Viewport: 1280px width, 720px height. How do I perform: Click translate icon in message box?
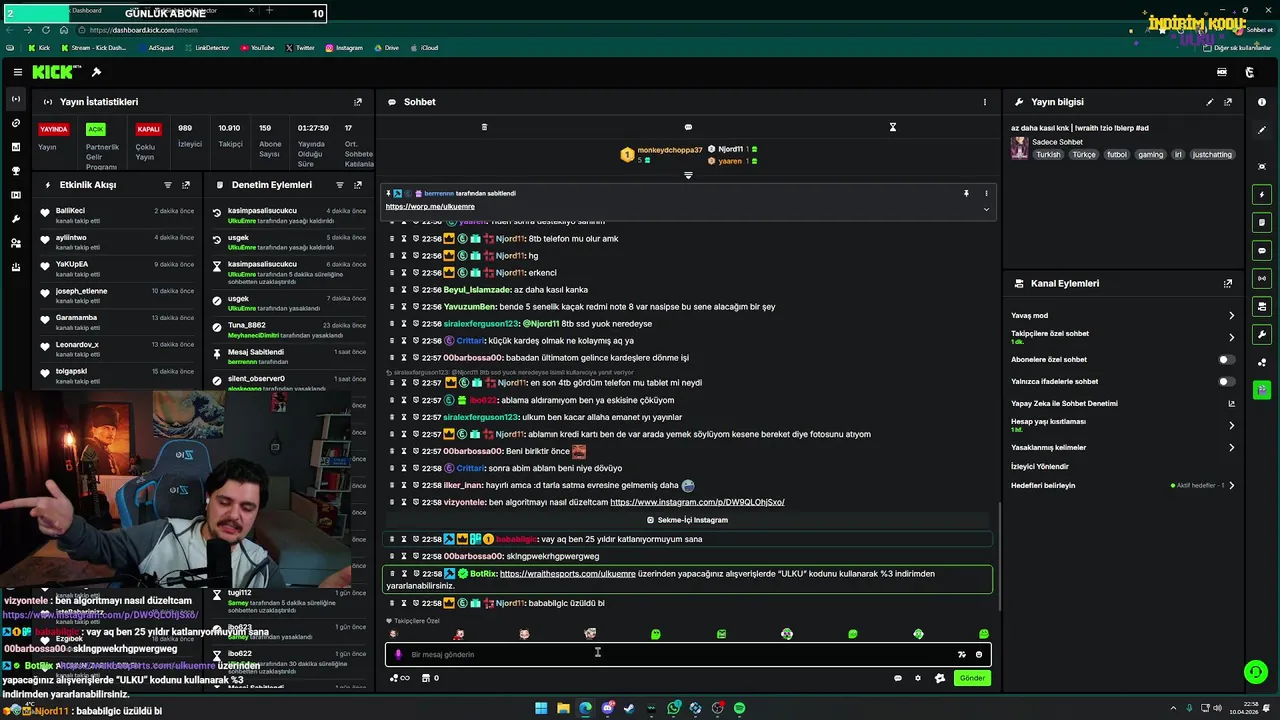coord(962,655)
